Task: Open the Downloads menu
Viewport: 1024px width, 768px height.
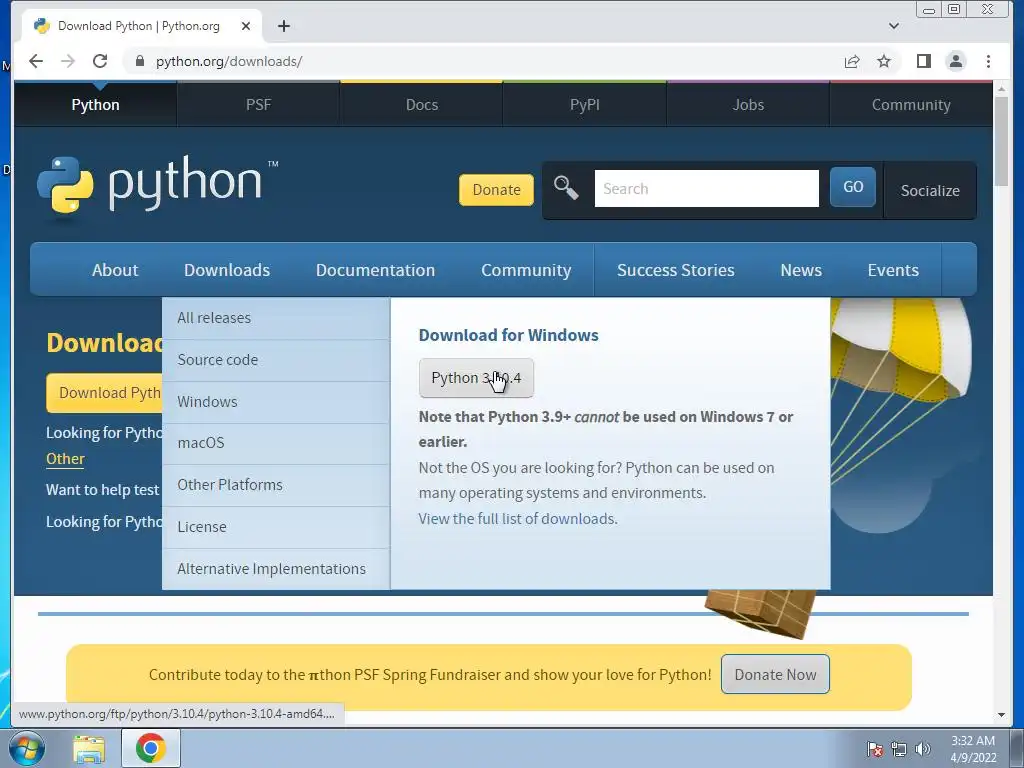Action: 227,270
